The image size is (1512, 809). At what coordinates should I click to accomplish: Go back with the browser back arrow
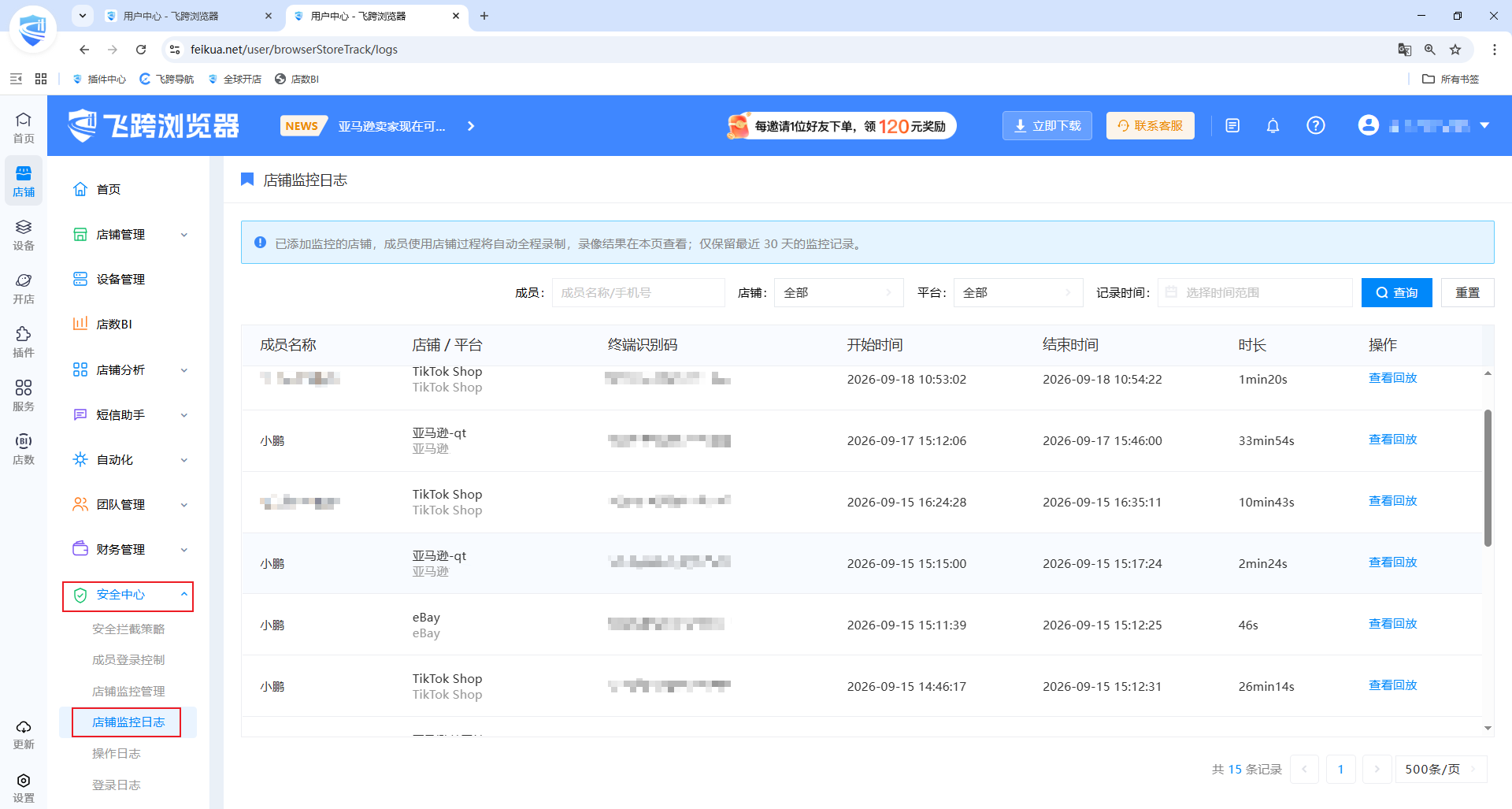coord(84,50)
